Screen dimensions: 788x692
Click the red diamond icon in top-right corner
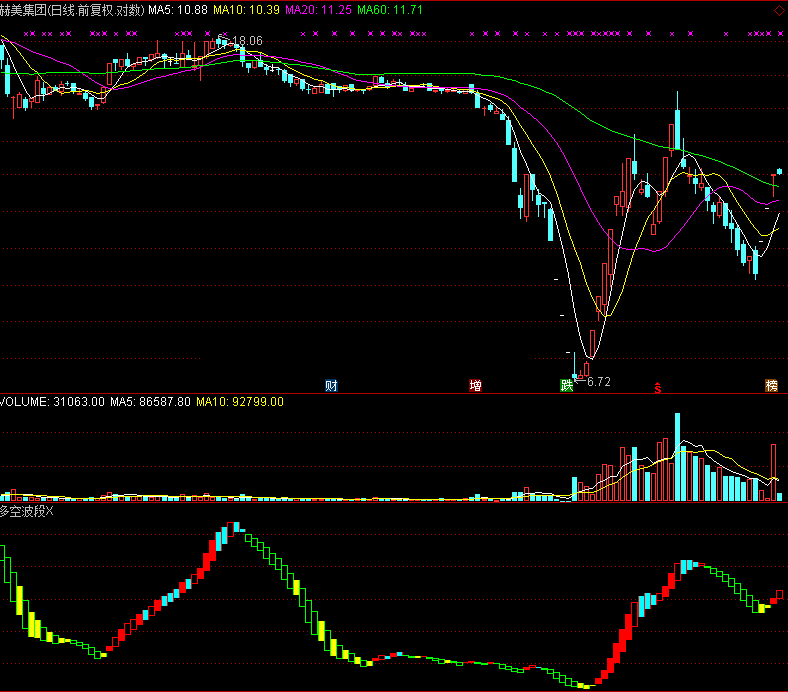coord(779,10)
